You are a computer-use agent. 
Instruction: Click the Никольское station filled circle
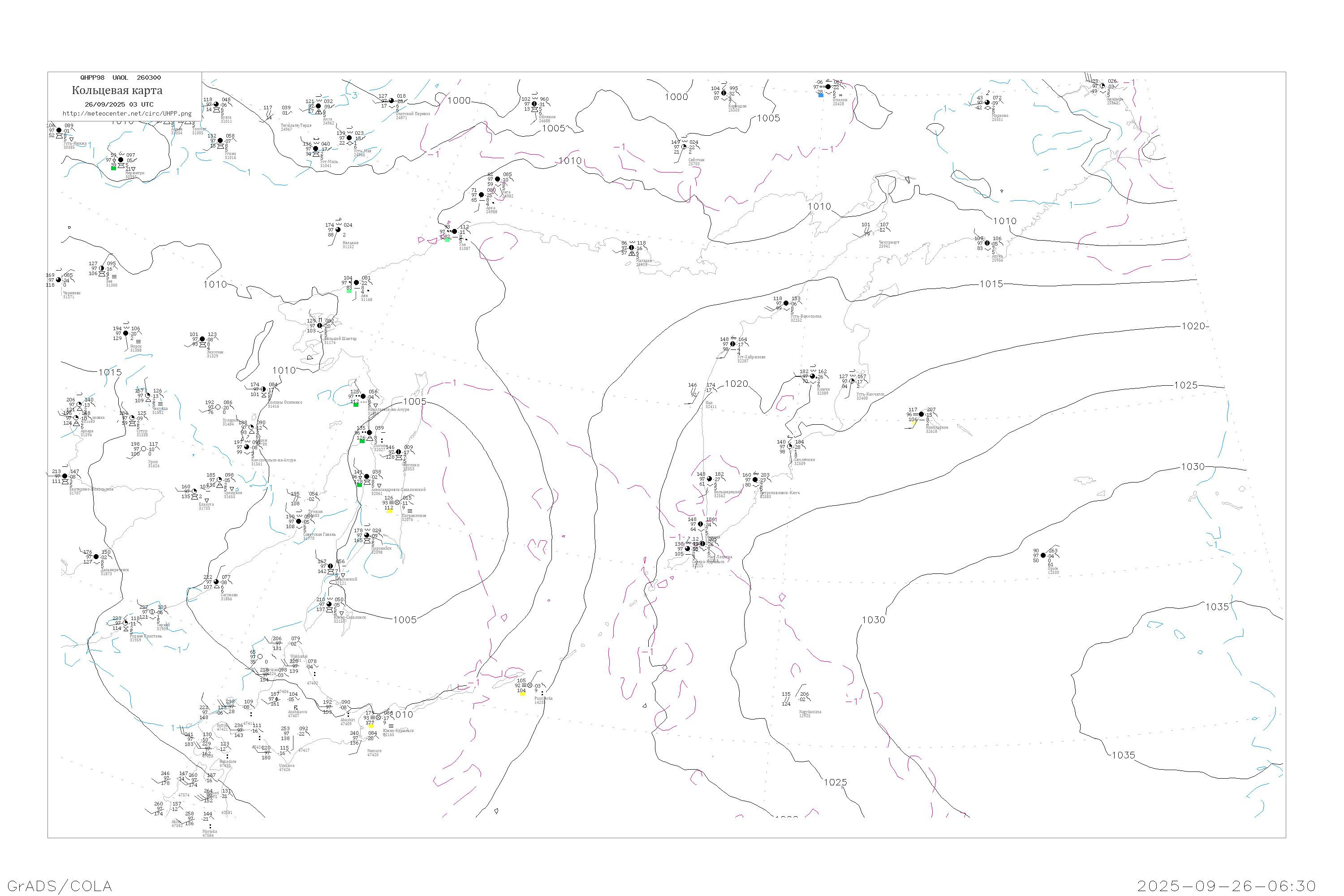point(921,414)
